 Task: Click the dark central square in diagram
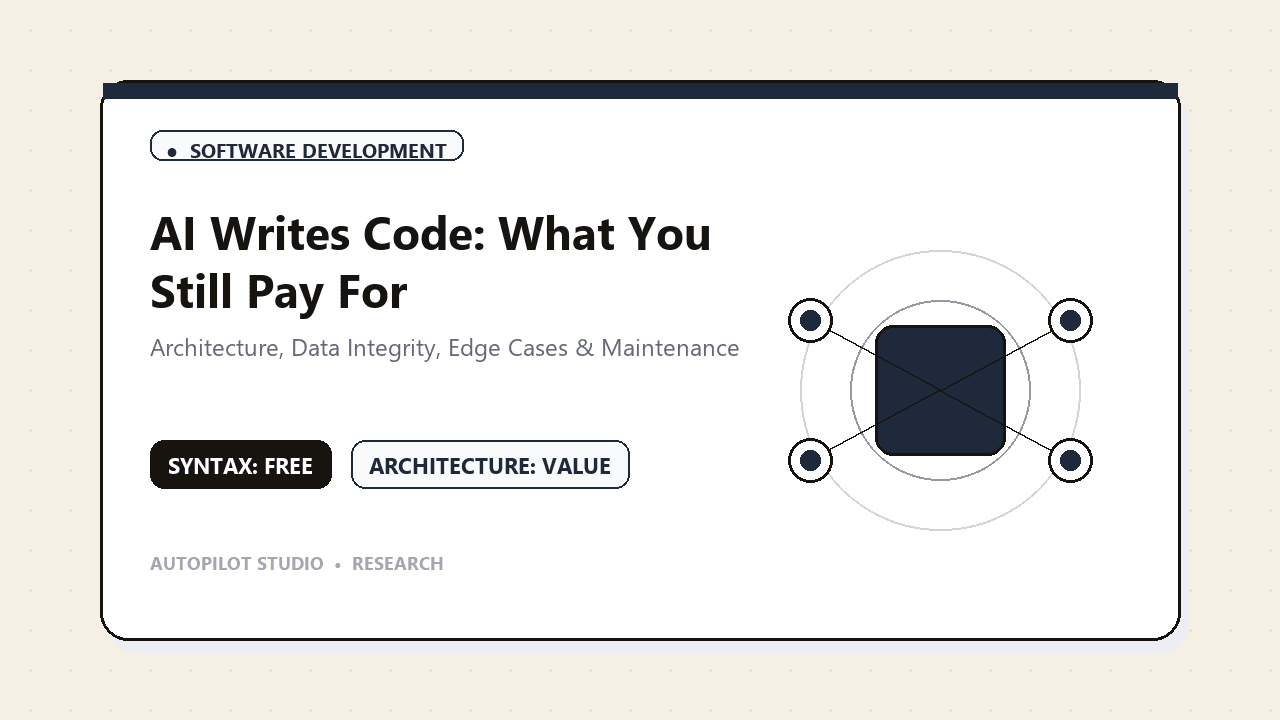coord(940,390)
